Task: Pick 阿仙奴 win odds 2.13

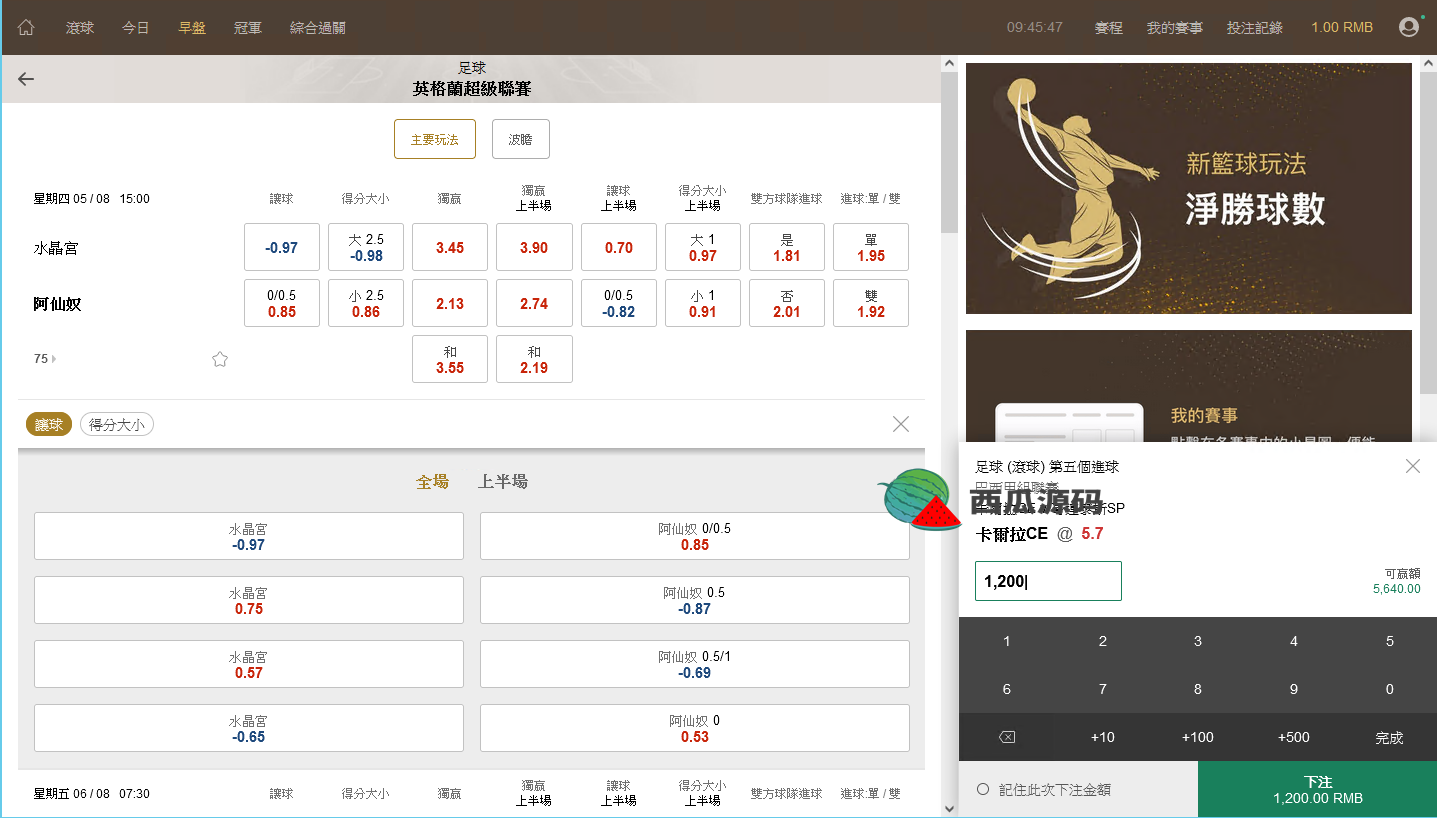Action: 450,303
